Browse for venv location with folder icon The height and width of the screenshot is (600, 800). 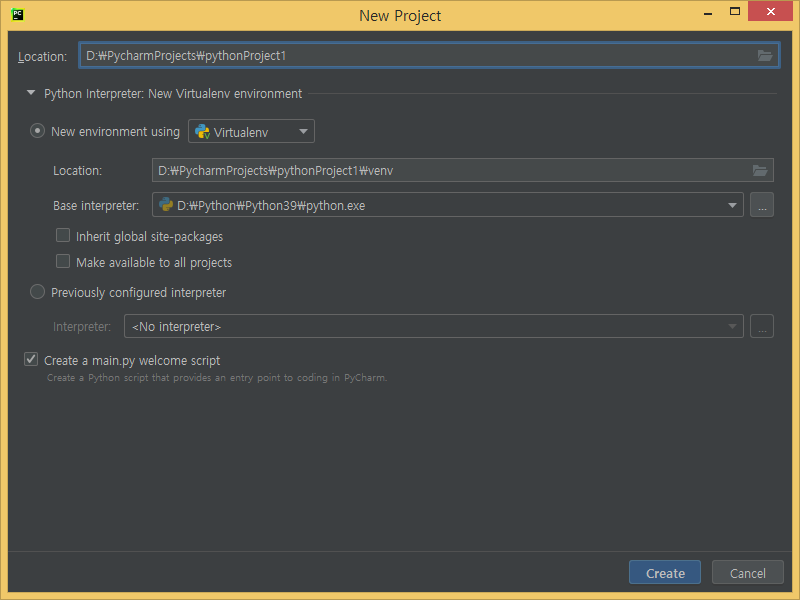pos(760,170)
